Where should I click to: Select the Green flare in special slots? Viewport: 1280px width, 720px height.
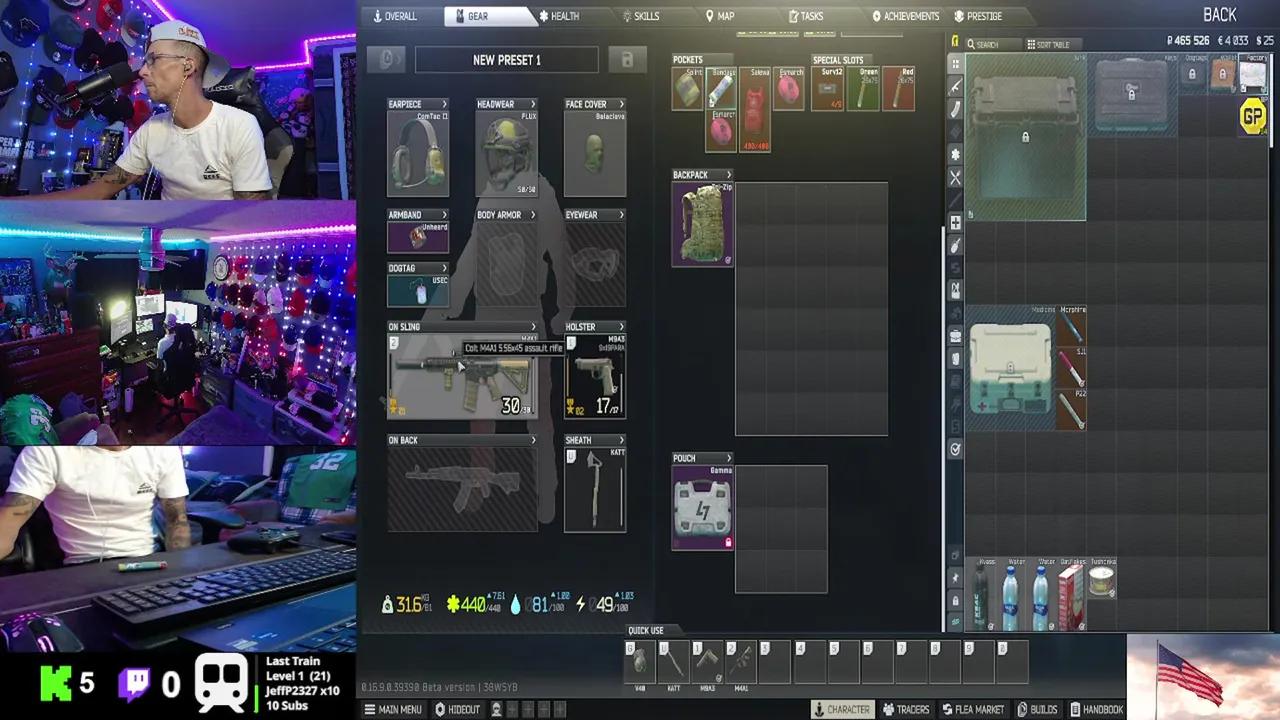(x=863, y=89)
